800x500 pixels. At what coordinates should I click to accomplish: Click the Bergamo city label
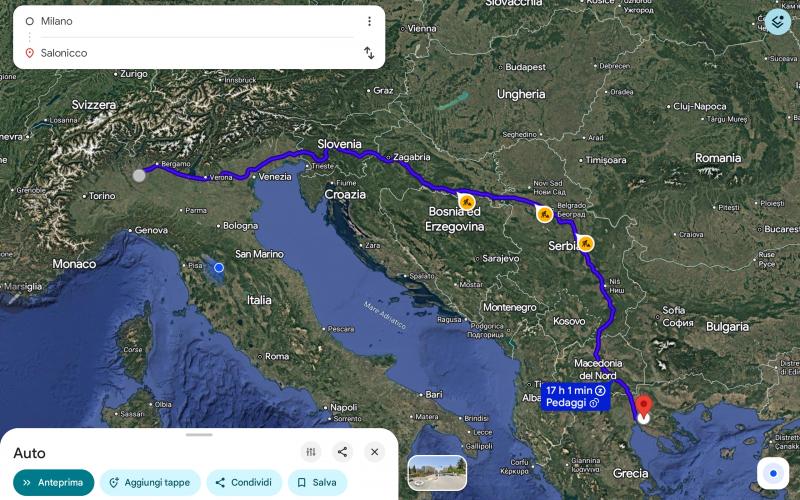coord(176,164)
